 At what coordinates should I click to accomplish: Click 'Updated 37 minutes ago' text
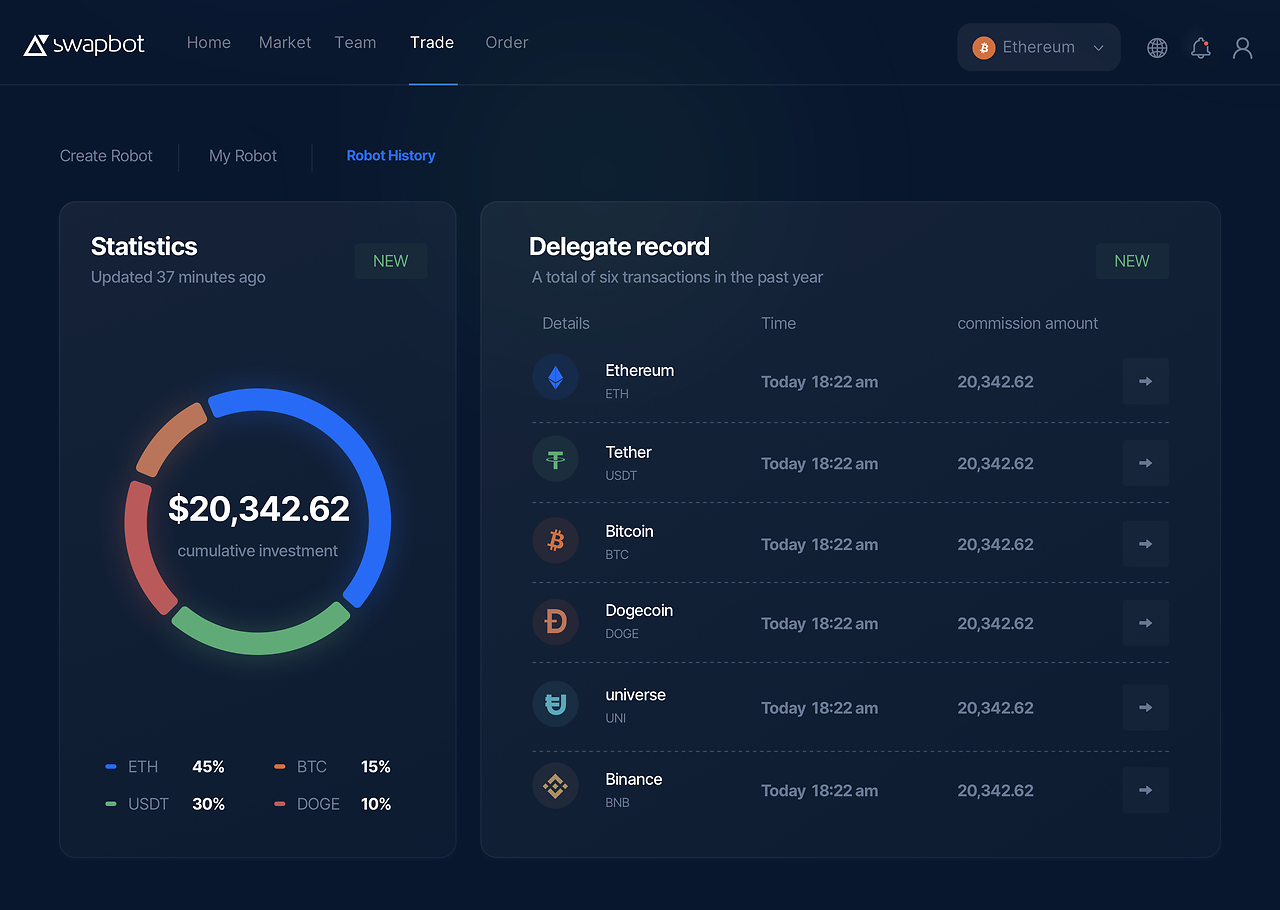178,277
